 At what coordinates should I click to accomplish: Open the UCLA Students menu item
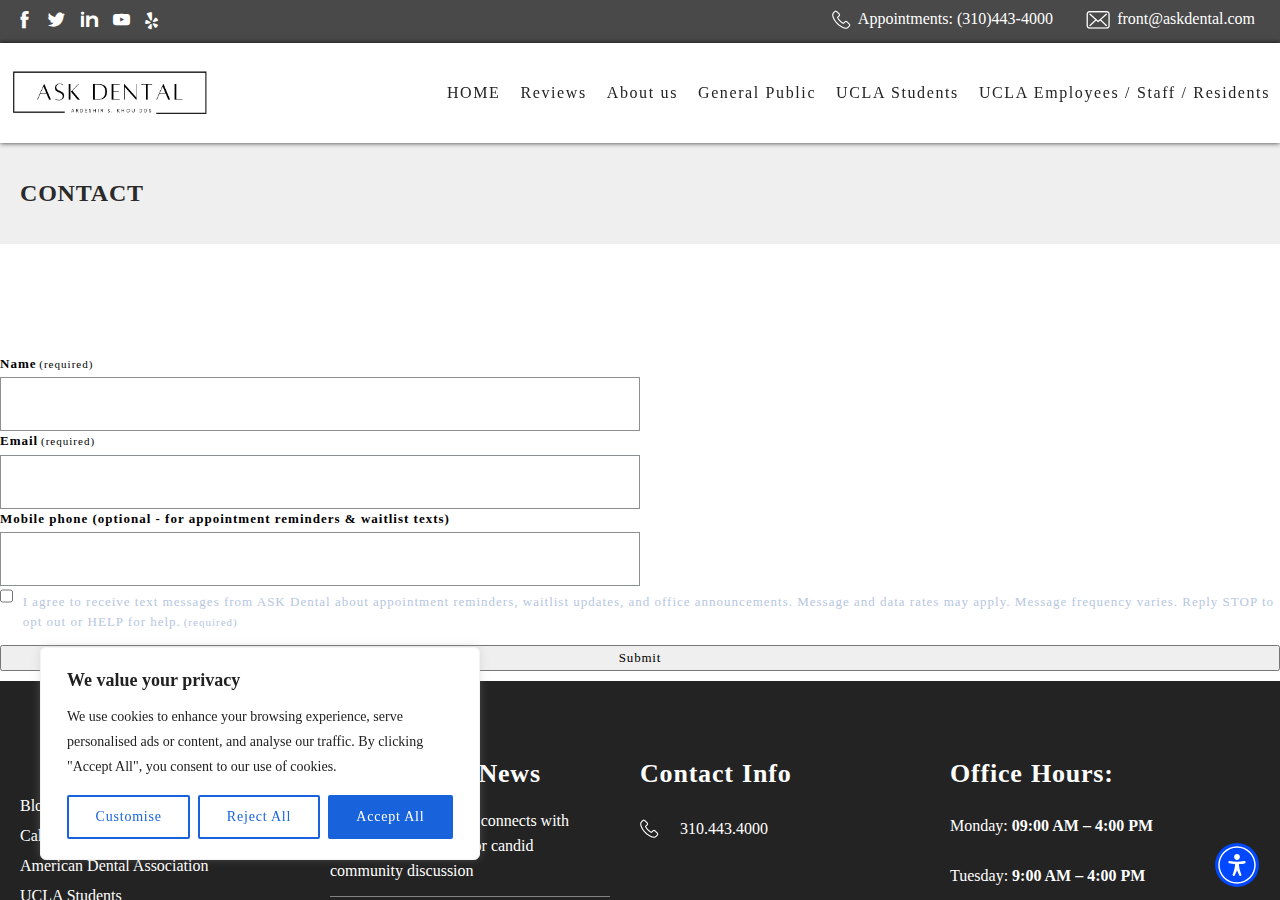click(897, 93)
